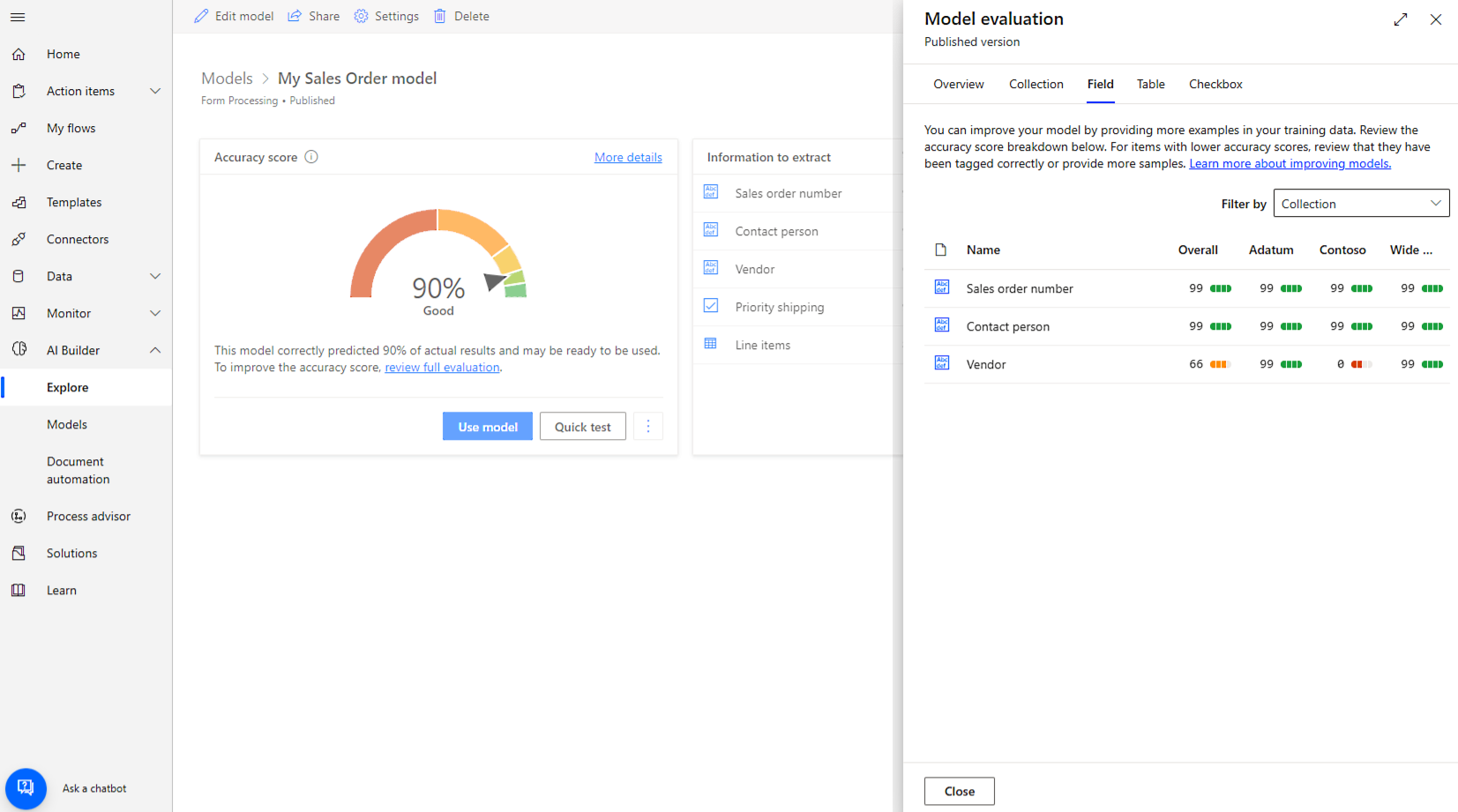Uncheck the Priority shipping checkbox

point(711,305)
